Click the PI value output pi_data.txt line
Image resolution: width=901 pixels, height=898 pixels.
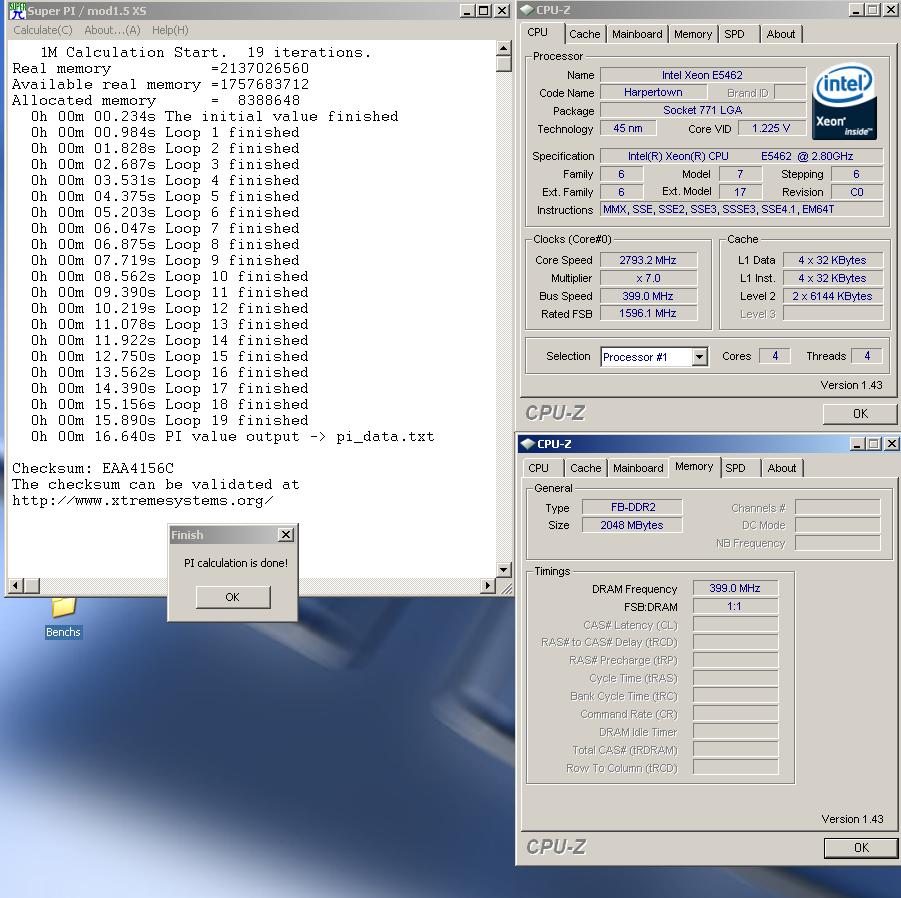pyautogui.click(x=233, y=437)
